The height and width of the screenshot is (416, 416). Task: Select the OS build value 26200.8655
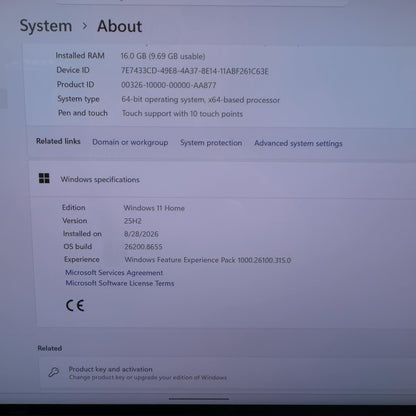143,247
